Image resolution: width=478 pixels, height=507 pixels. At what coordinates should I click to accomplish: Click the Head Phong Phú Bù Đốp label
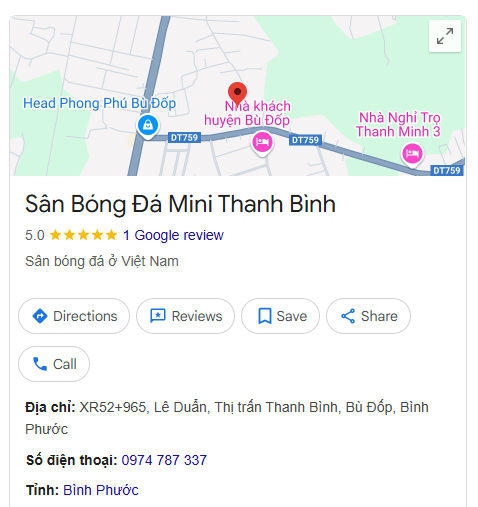99,103
